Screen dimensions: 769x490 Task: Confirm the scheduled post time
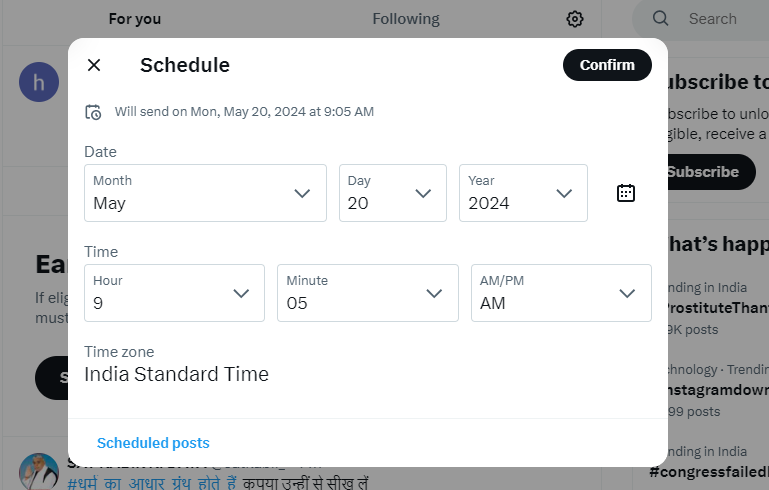(607, 65)
